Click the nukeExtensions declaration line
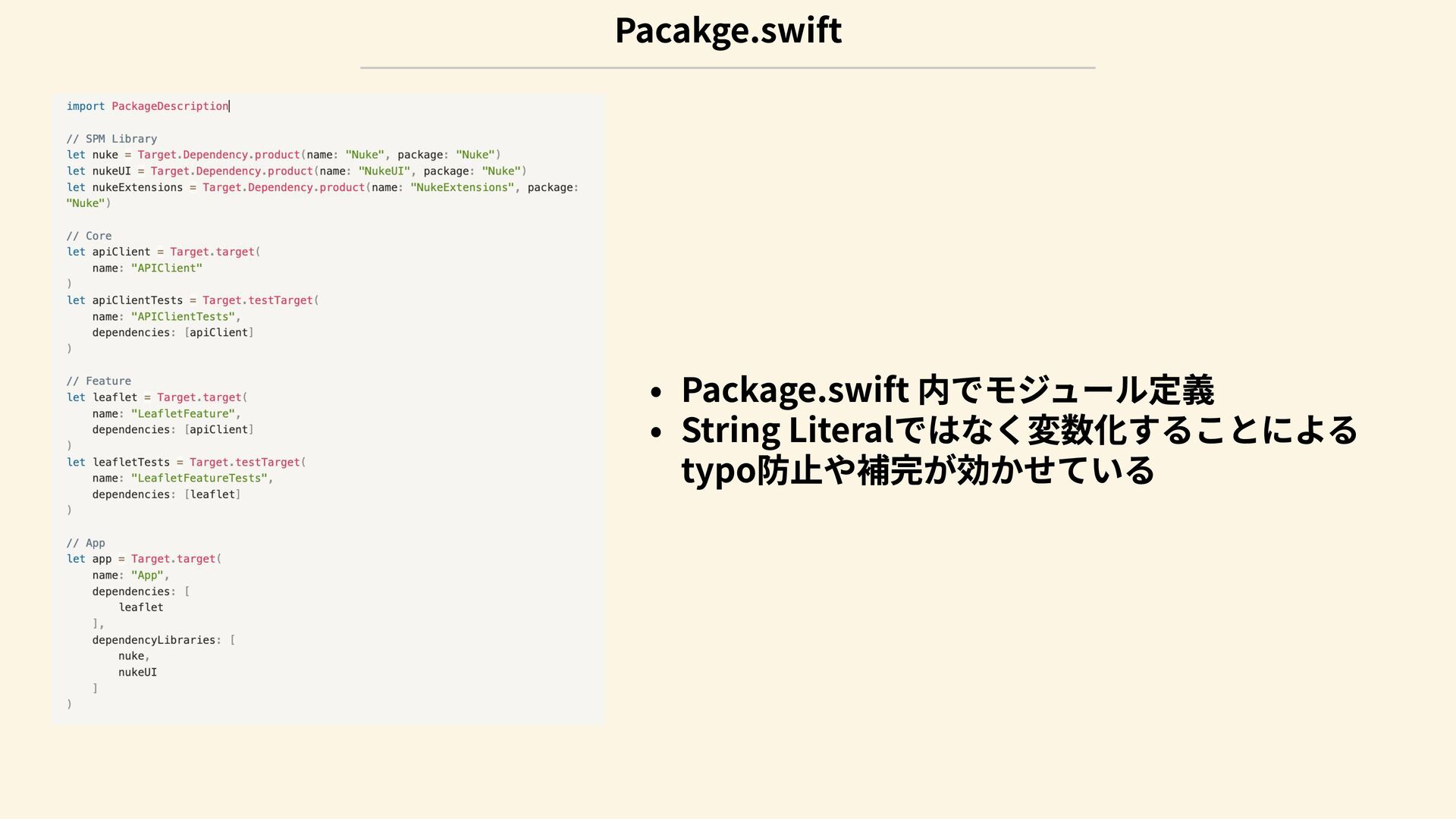Image resolution: width=1456 pixels, height=819 pixels. coord(322,187)
